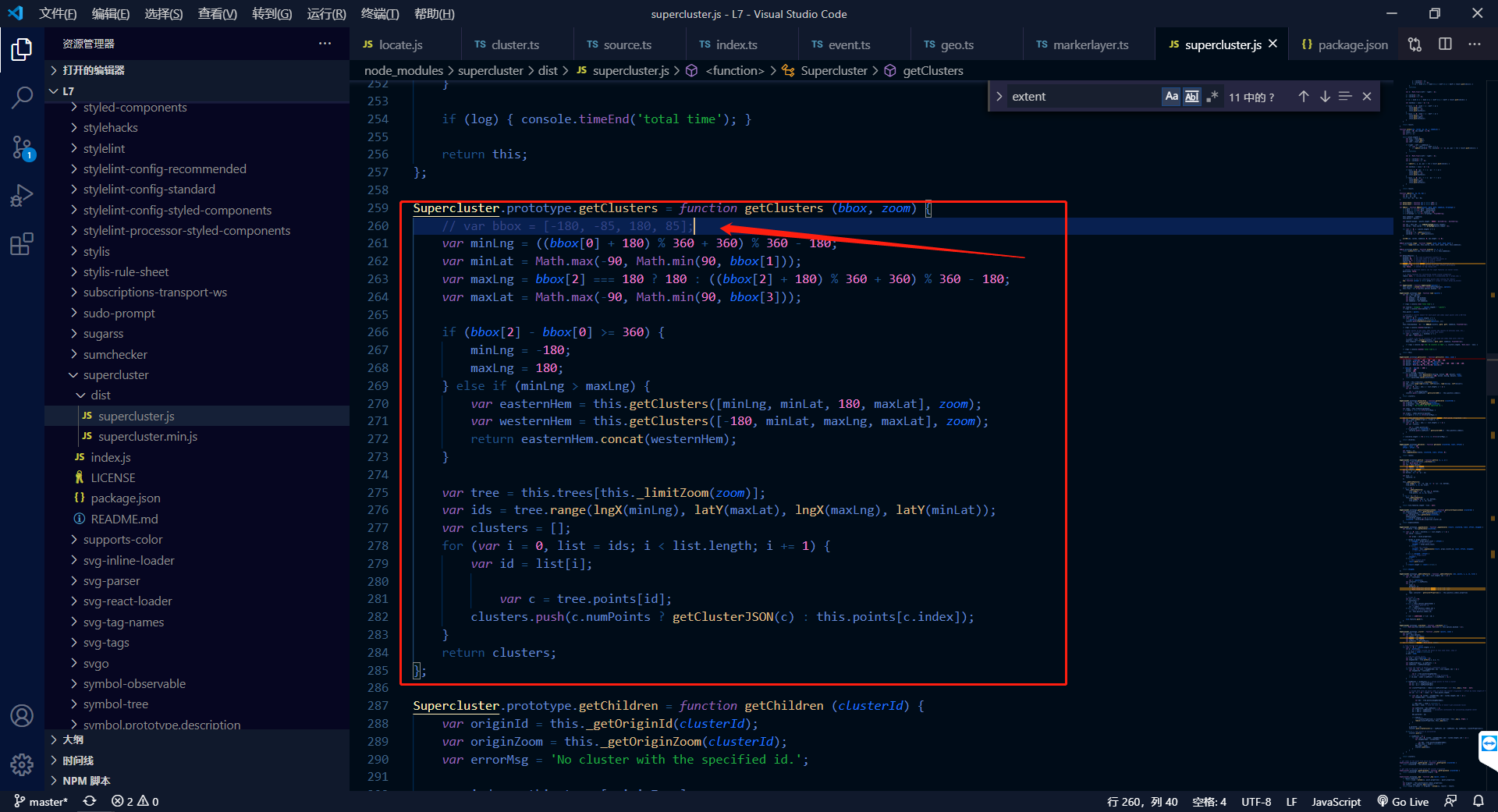Open notifications via the bell icon
This screenshot has width=1498, height=812.
[x=1480, y=801]
